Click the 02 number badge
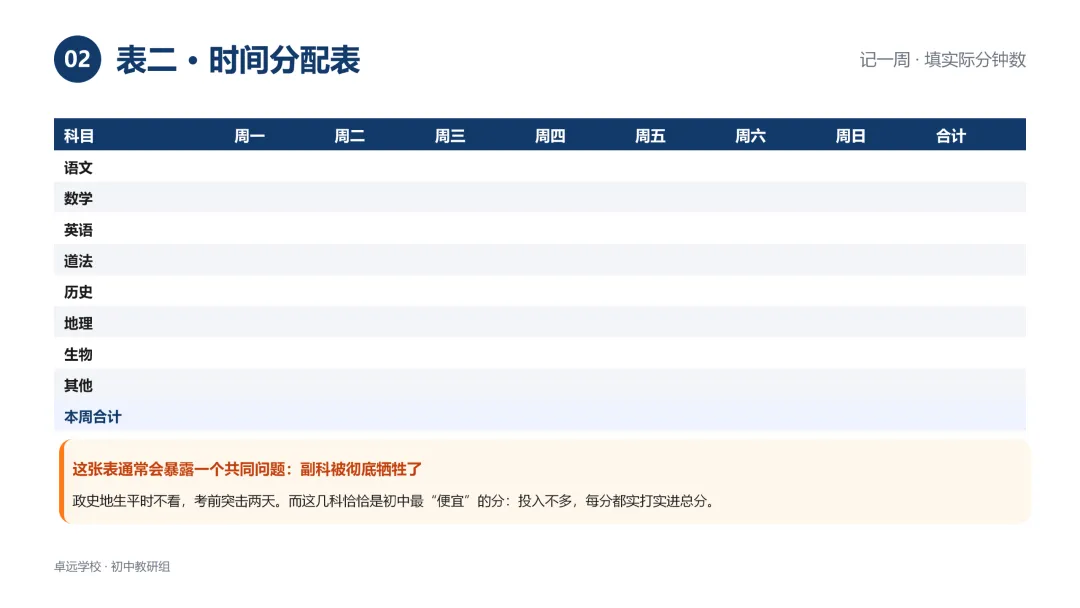This screenshot has width=1080, height=608. coord(77,59)
